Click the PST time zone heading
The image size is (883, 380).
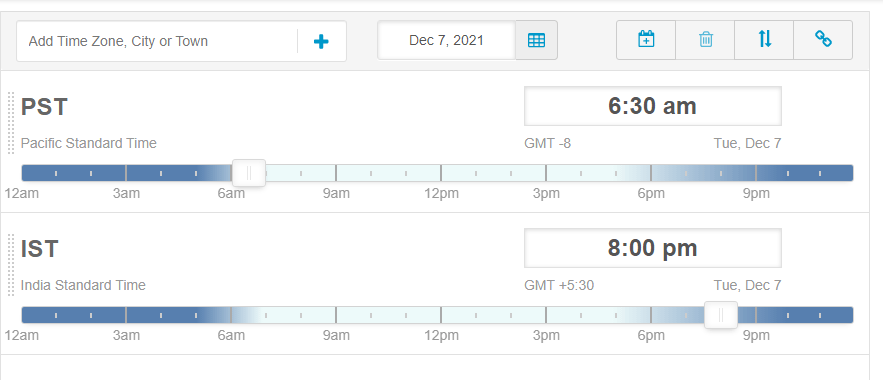click(44, 106)
